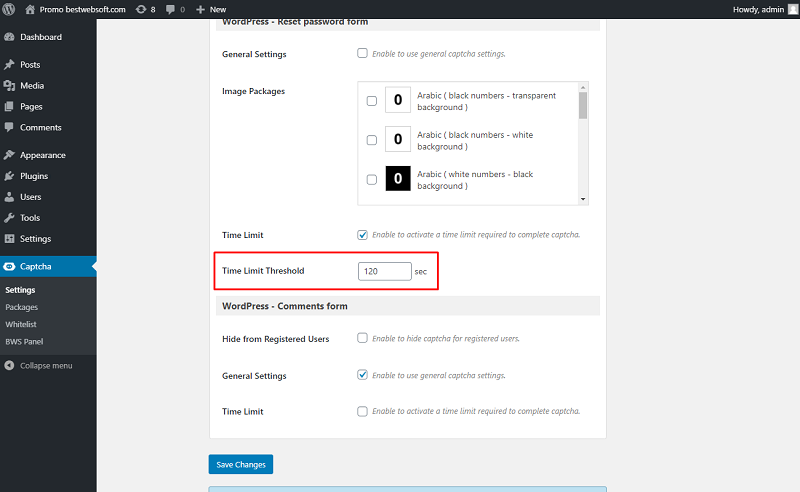Open the updates icon showing 8
The width and height of the screenshot is (800, 492).
(141, 9)
